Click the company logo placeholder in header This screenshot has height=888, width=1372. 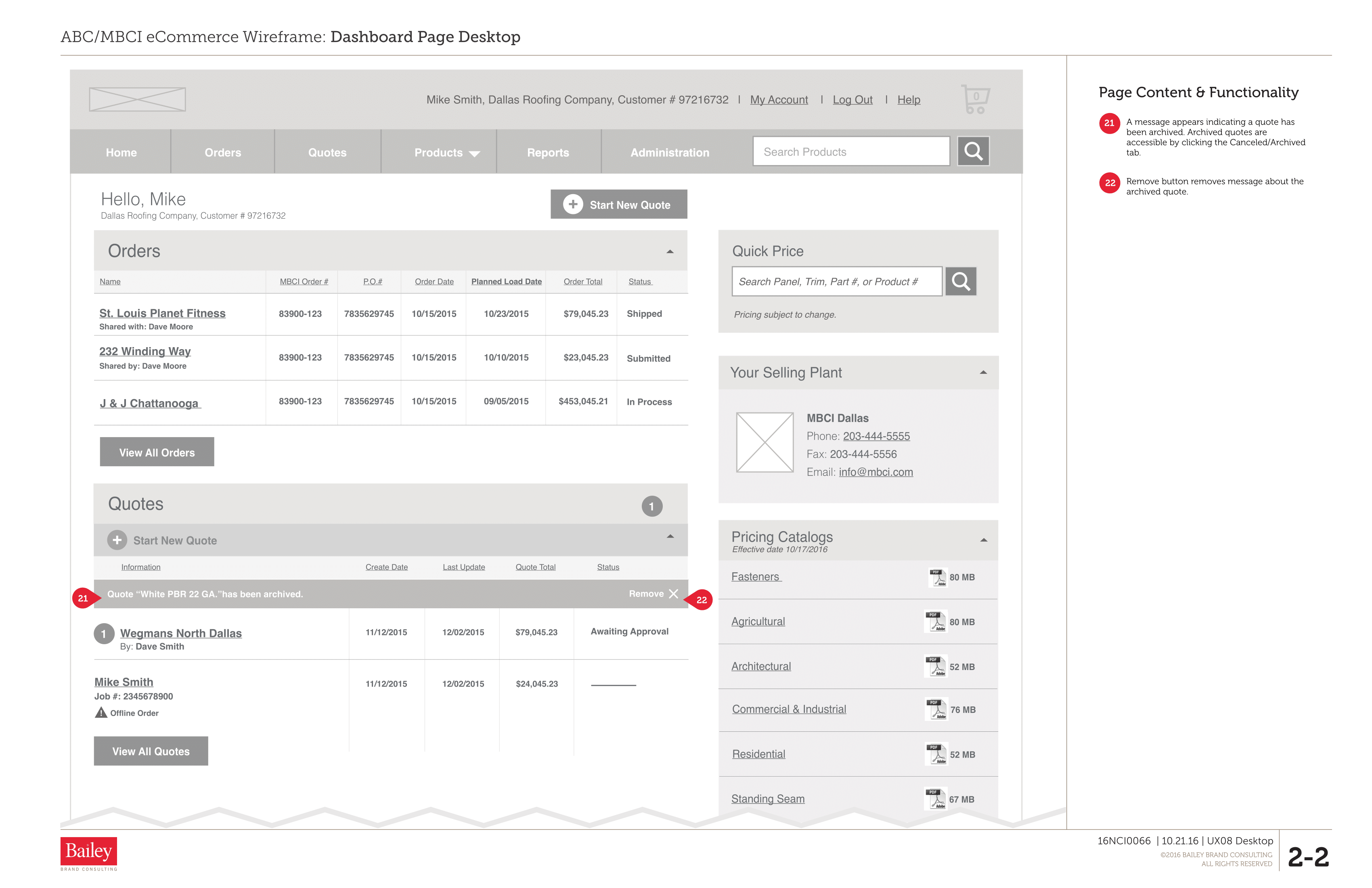click(137, 99)
